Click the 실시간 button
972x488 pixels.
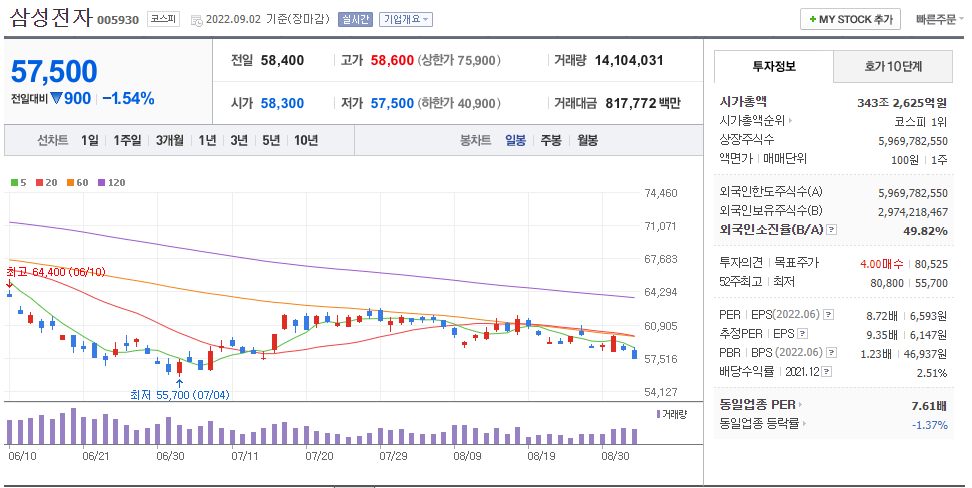tap(355, 20)
